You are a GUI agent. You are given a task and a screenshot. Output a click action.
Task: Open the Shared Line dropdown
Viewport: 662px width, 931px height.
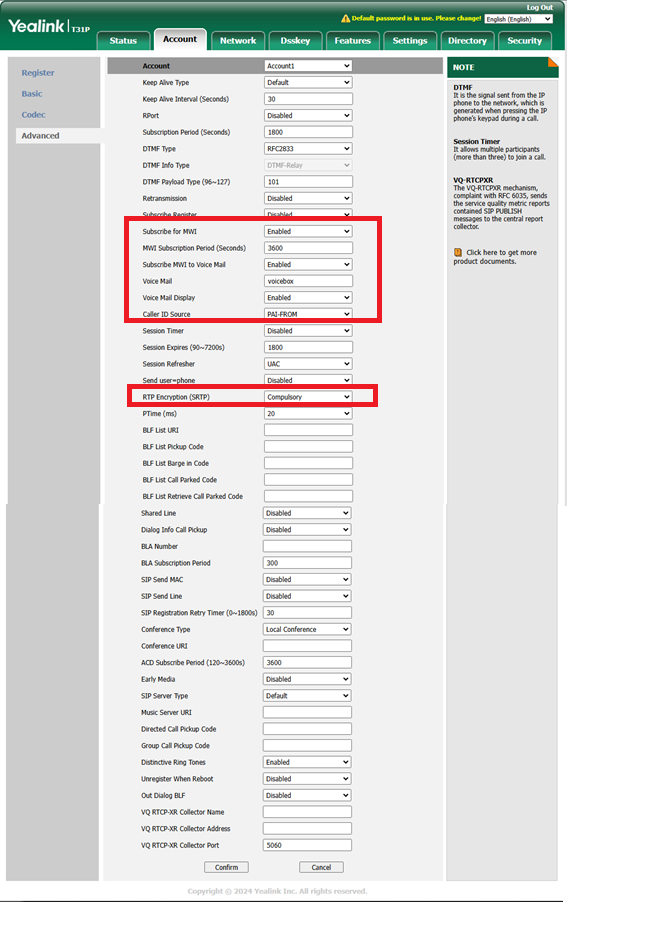coord(307,513)
